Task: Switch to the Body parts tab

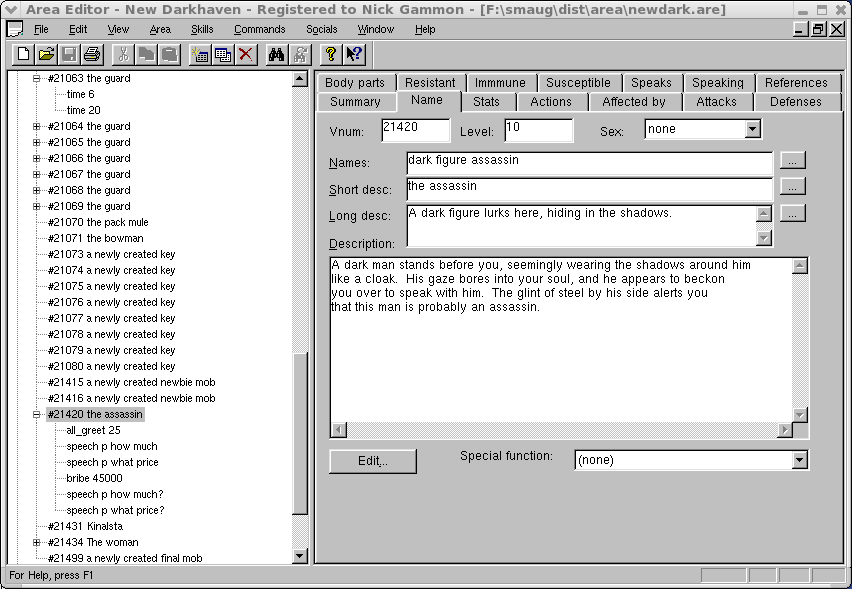Action: 355,83
